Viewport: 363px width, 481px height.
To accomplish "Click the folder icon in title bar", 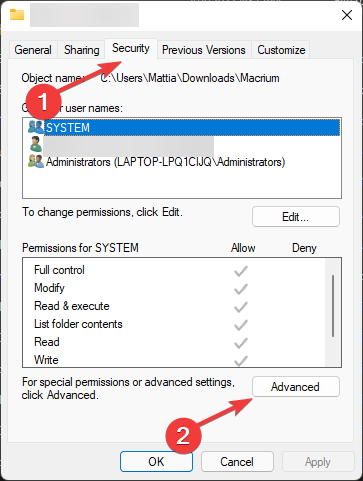I will pyautogui.click(x=17, y=15).
